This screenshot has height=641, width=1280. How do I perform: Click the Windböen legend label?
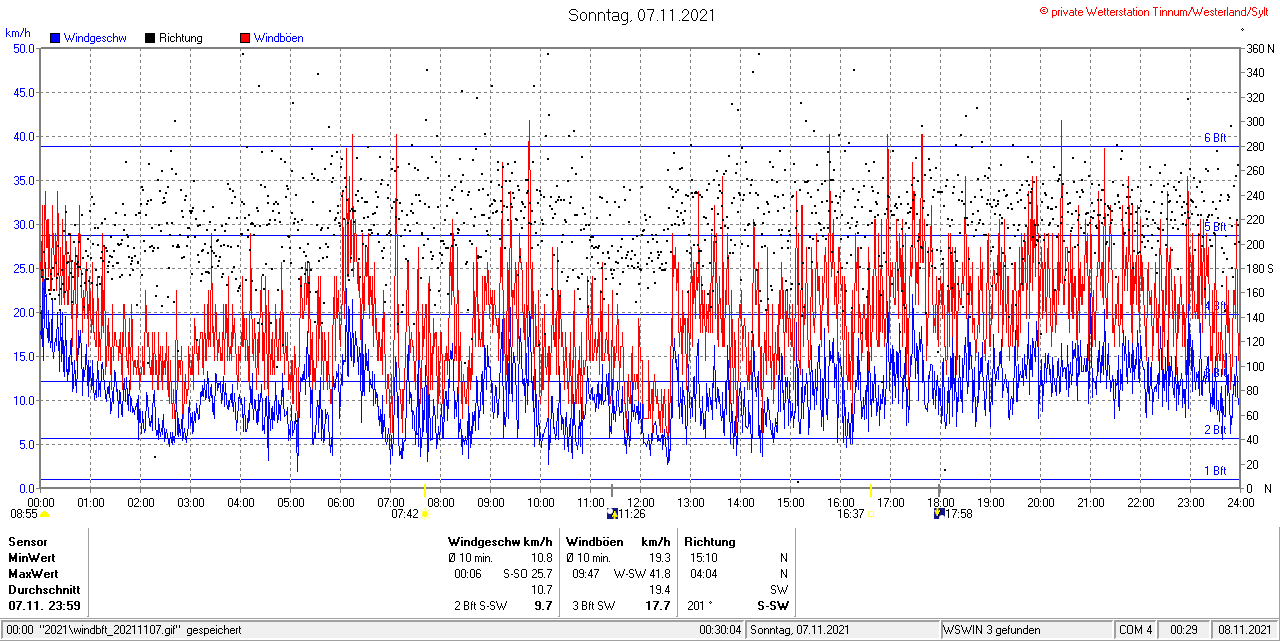pos(279,38)
